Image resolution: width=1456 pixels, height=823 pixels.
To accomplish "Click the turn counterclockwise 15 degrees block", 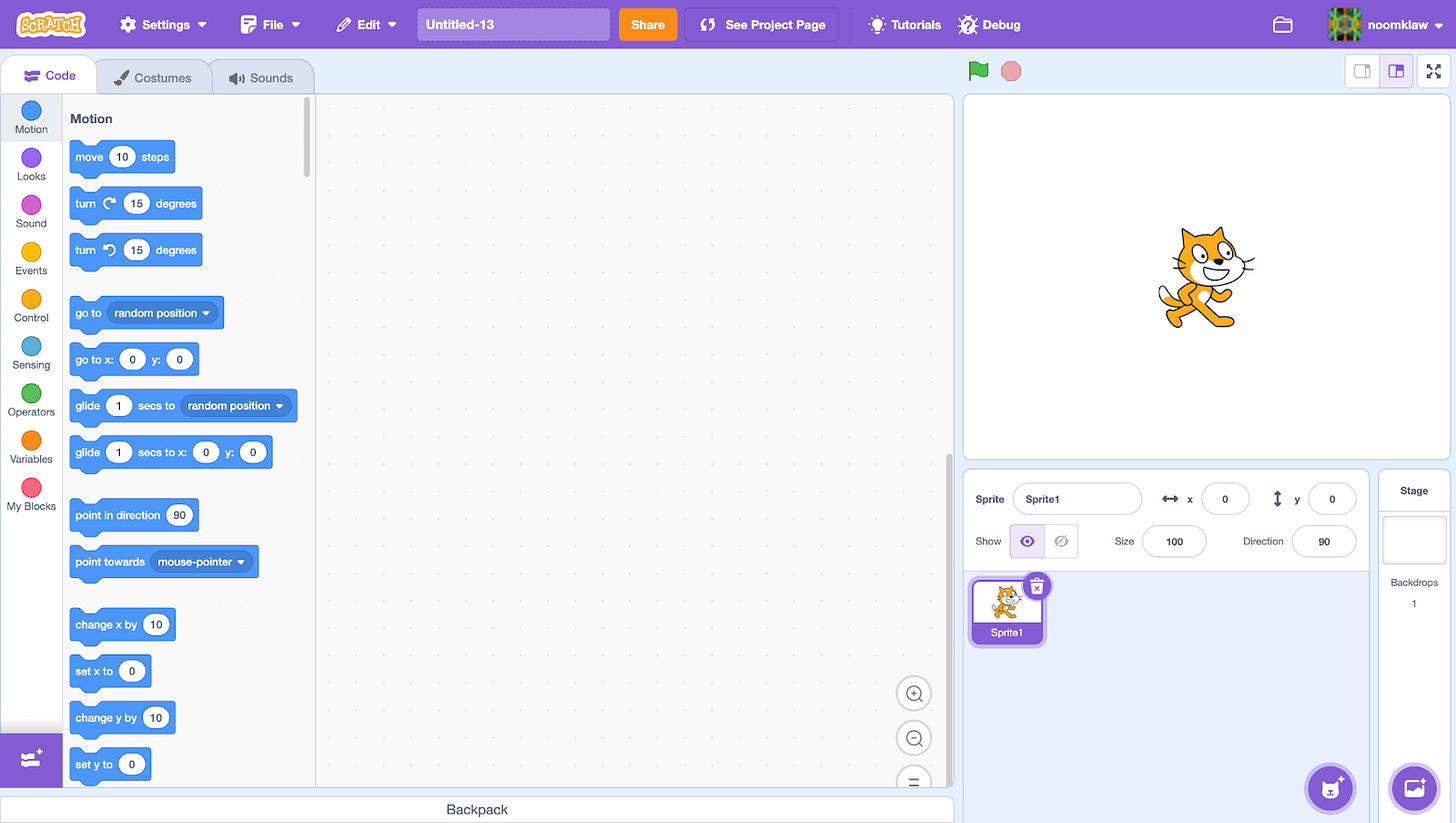I will 136,251.
